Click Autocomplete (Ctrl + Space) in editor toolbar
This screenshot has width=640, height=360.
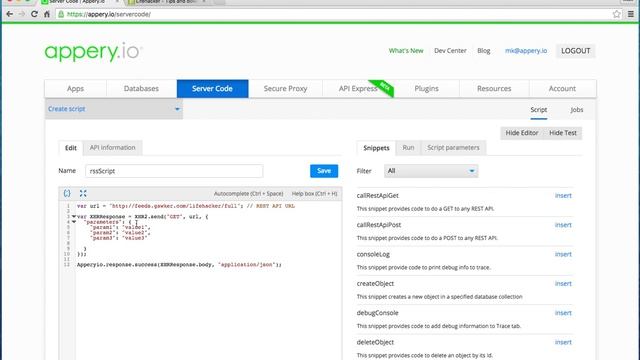249,194
